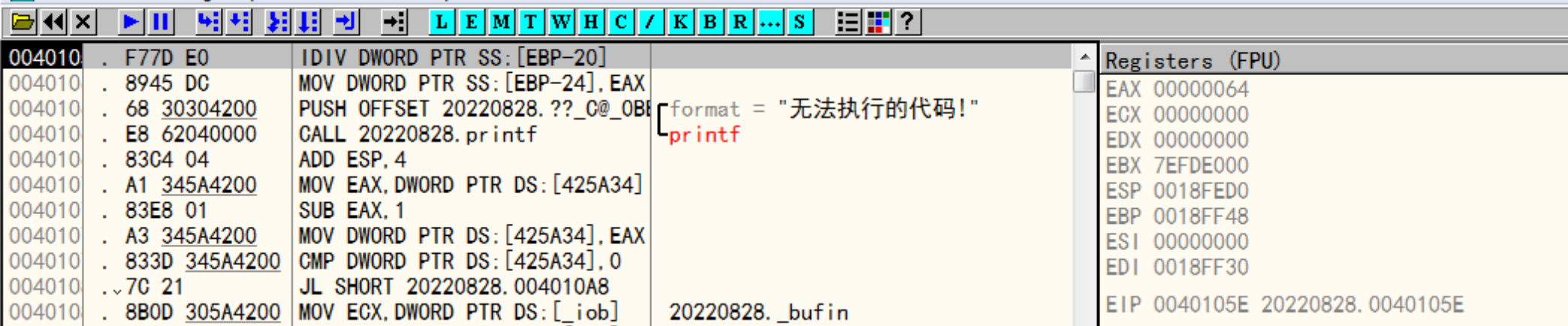The image size is (1568, 326).
Task: Select the EBX register value 7EFDE000
Action: pos(1201,165)
